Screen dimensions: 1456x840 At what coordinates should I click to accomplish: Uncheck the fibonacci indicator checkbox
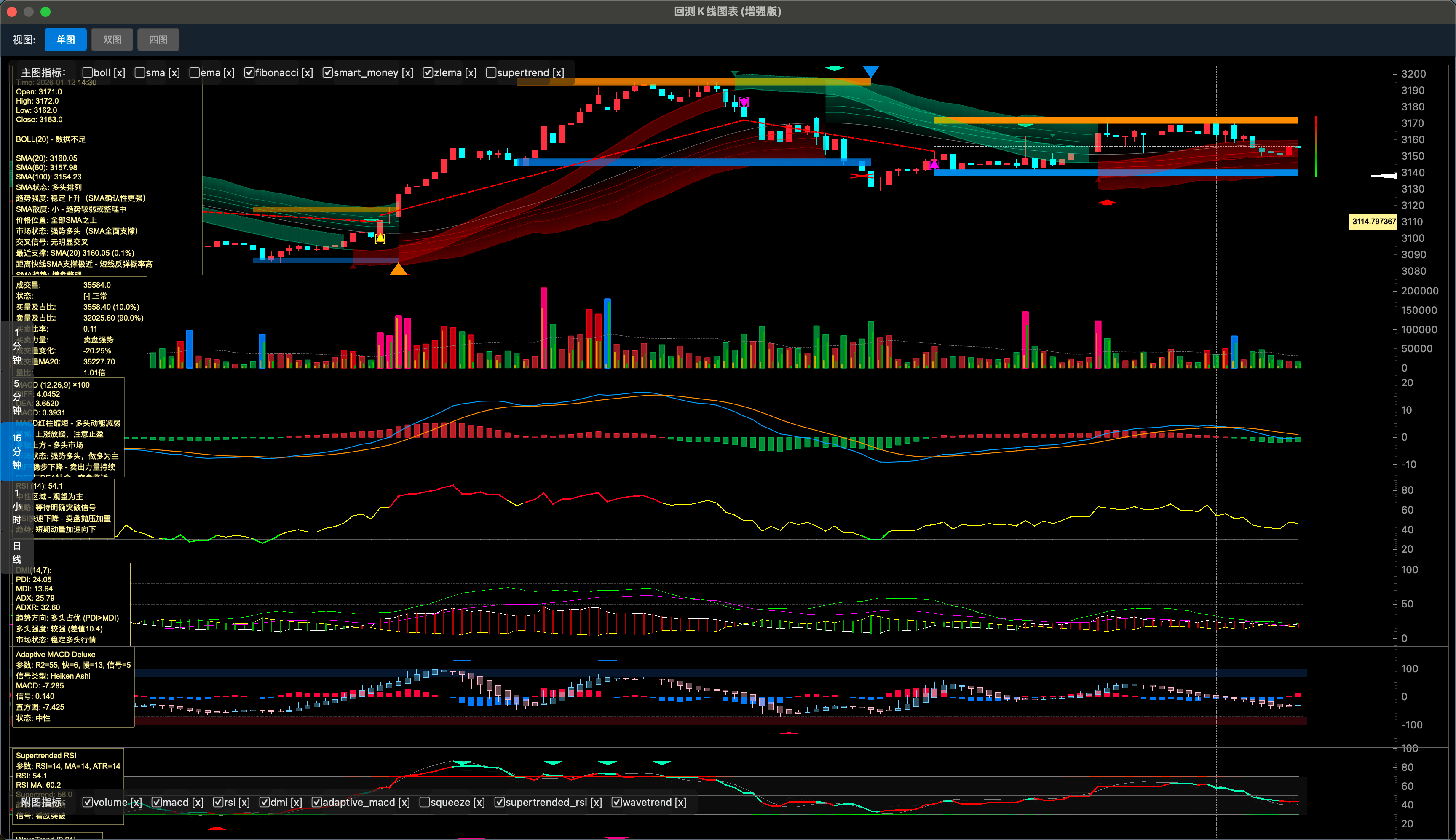click(x=249, y=73)
